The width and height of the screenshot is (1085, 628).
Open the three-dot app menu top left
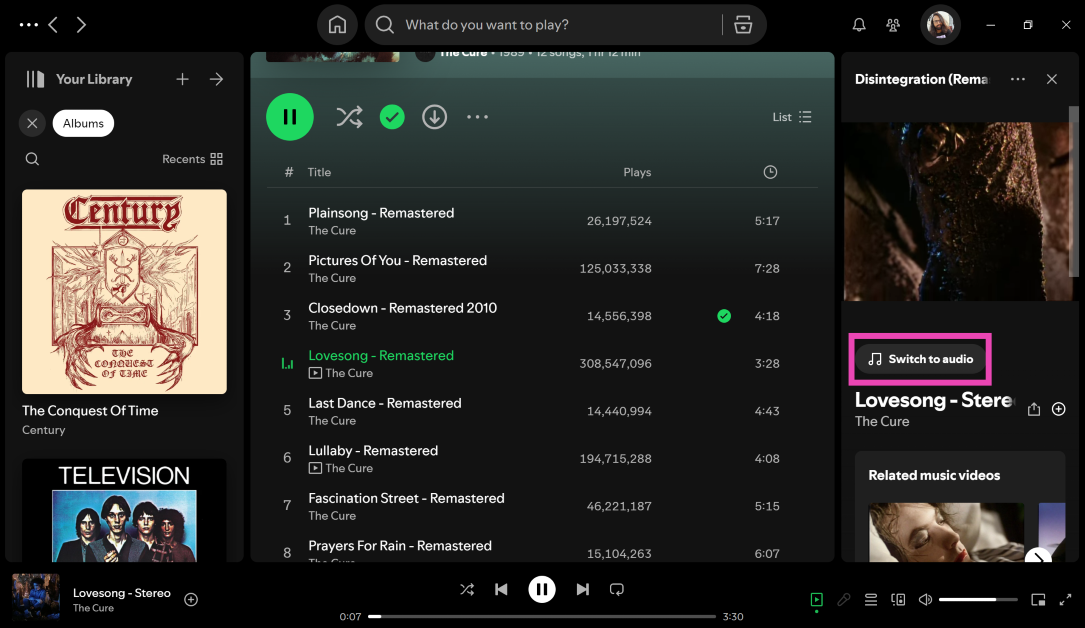click(x=29, y=25)
